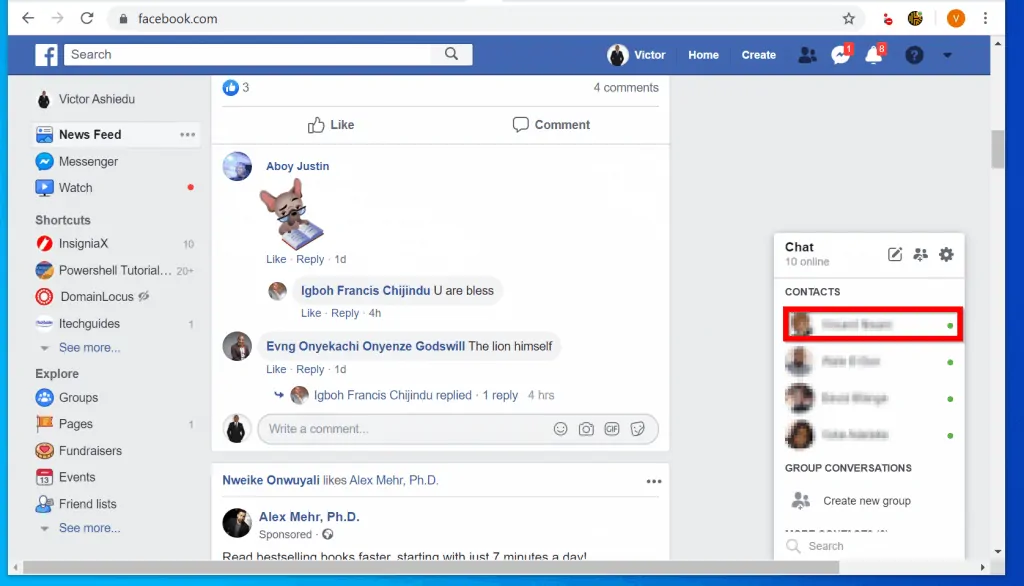Insert an emoji in the comment box
This screenshot has height=586, width=1024.
560,428
